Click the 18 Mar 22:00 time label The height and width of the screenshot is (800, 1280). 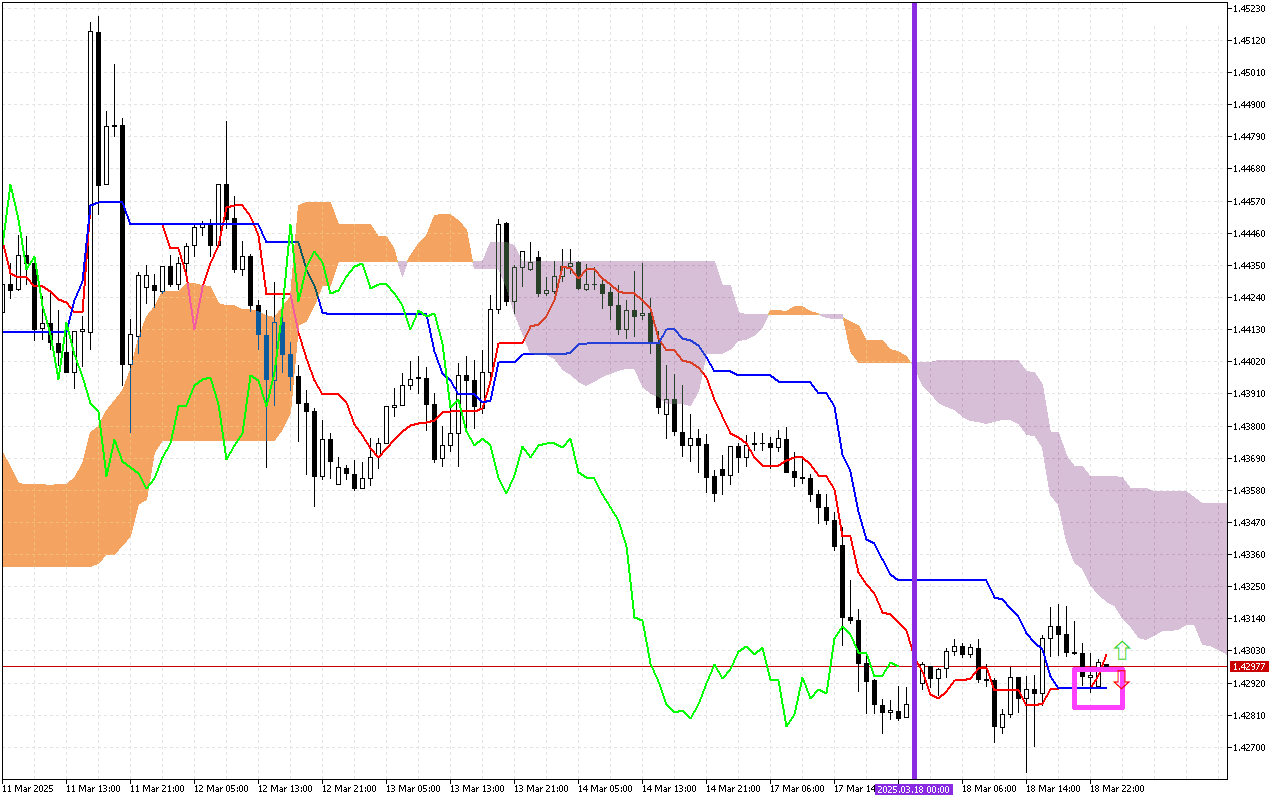(x=1116, y=789)
